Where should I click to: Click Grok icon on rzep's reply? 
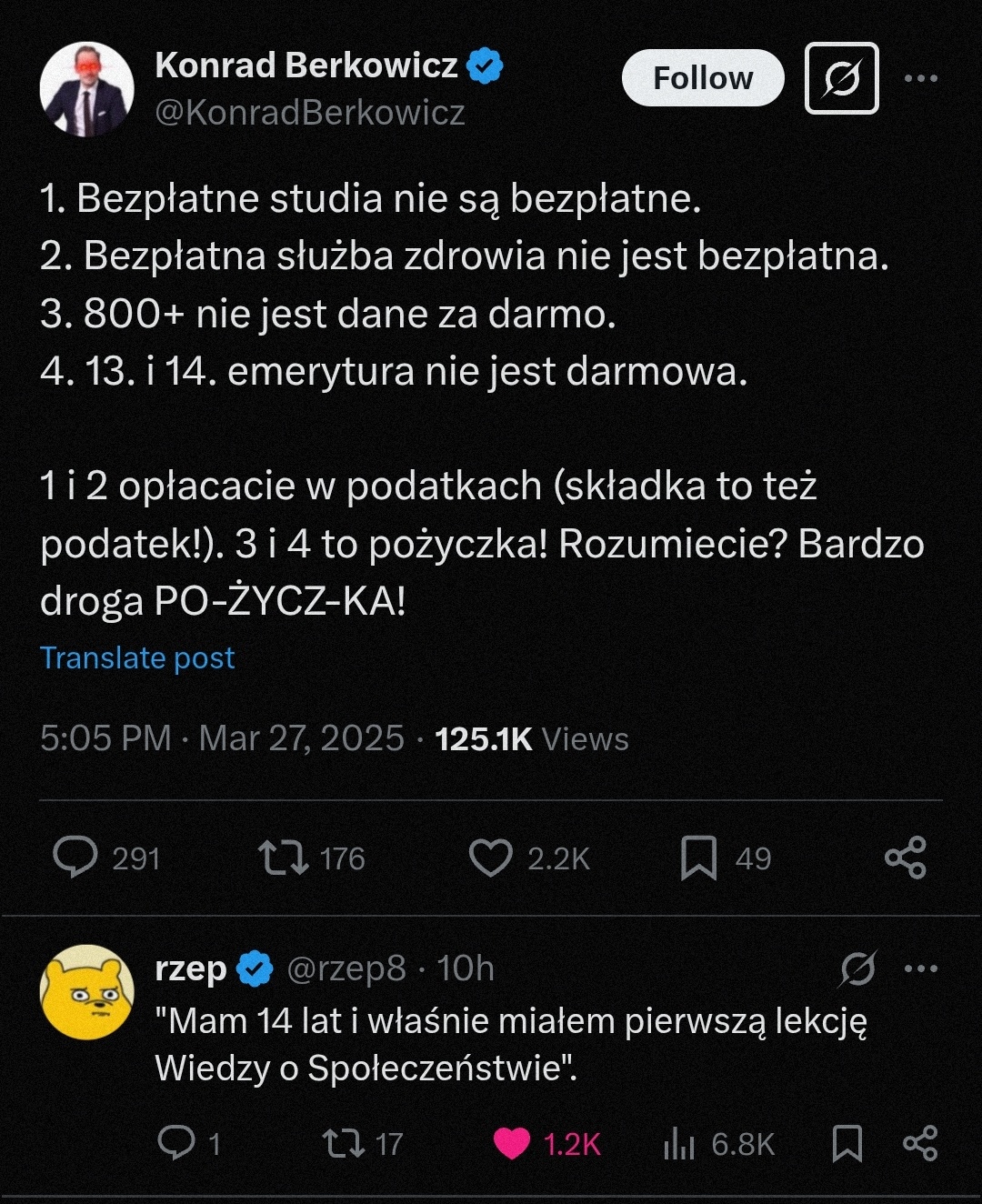(857, 969)
